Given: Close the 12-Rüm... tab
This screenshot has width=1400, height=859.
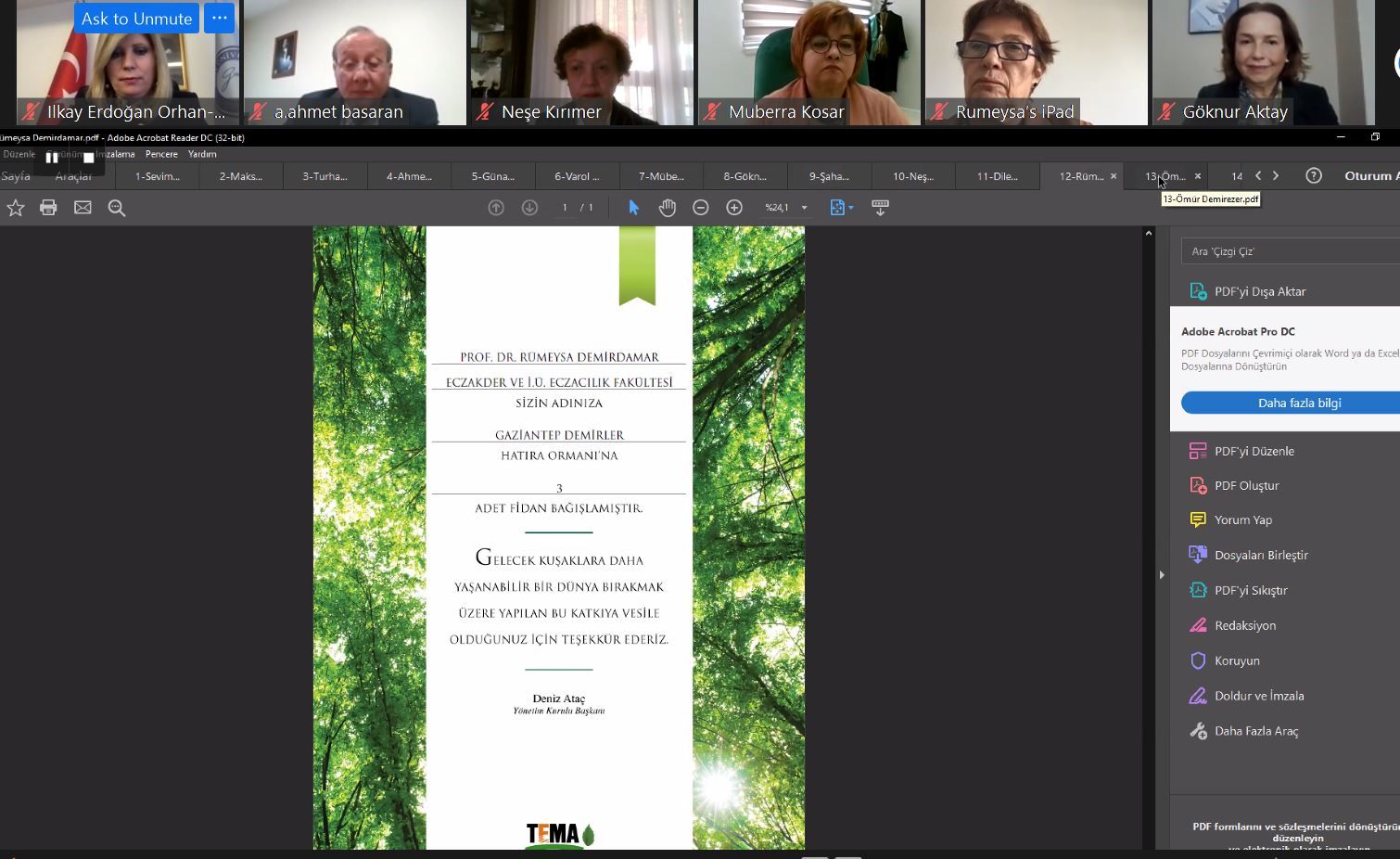Looking at the screenshot, I should [1114, 176].
